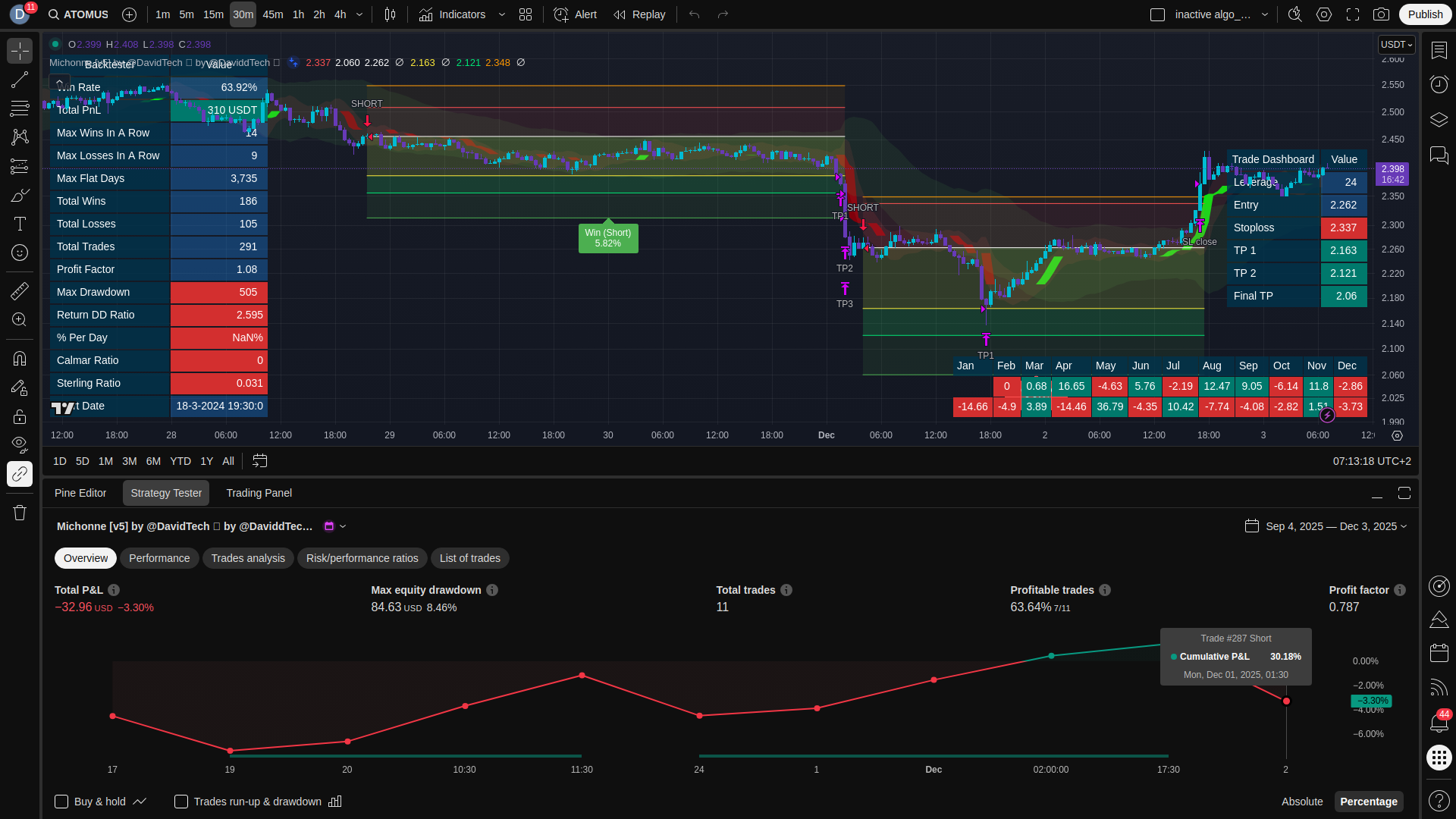Open the Replay mode

pos(639,14)
